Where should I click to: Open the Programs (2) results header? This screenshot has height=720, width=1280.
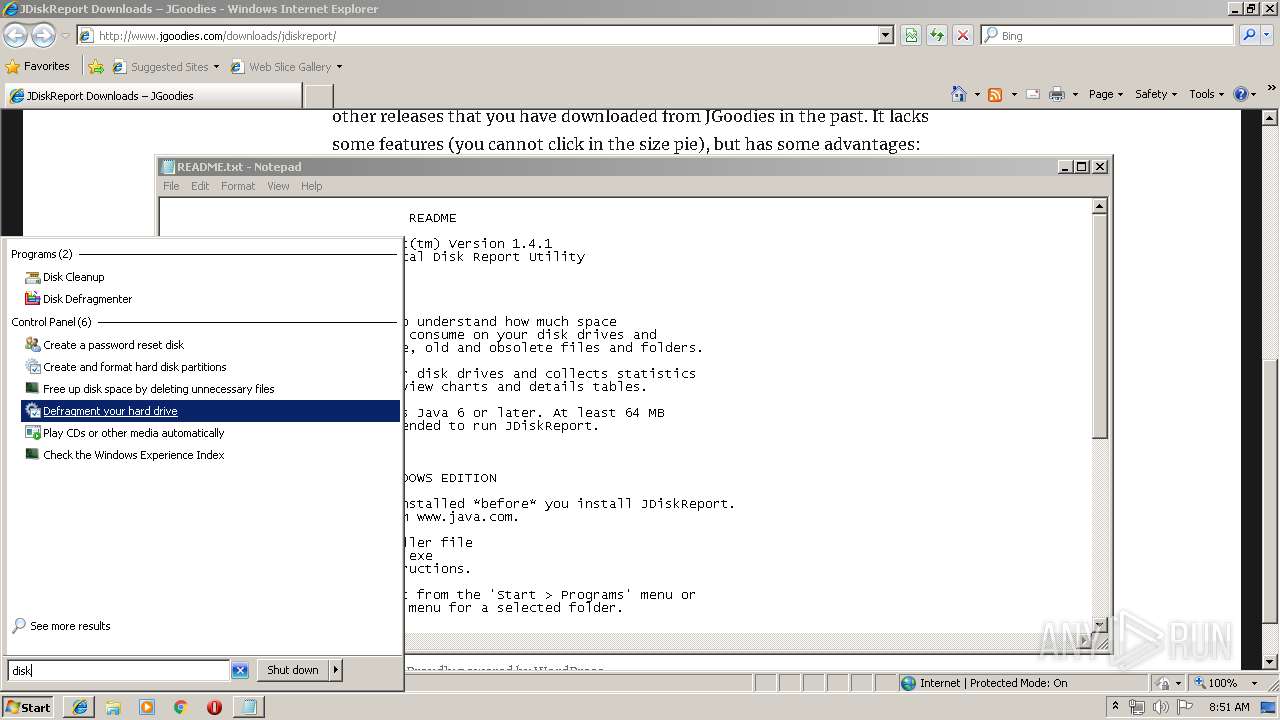(x=42, y=254)
